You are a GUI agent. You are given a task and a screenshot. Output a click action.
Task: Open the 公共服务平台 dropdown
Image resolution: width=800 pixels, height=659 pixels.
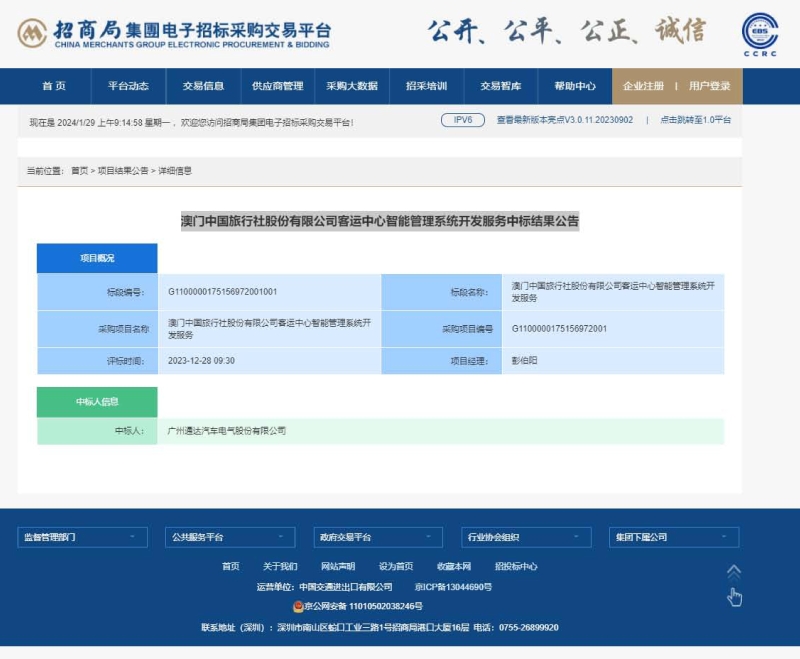tap(230, 537)
